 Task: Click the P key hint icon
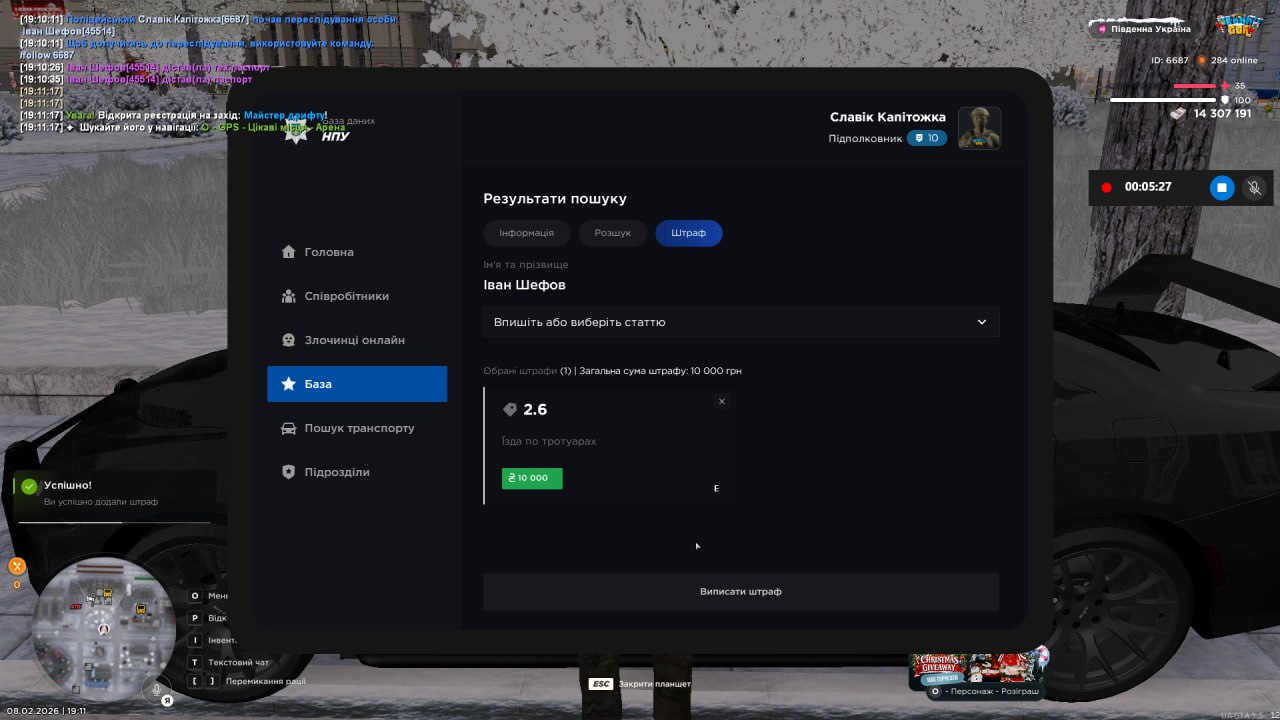coord(196,618)
